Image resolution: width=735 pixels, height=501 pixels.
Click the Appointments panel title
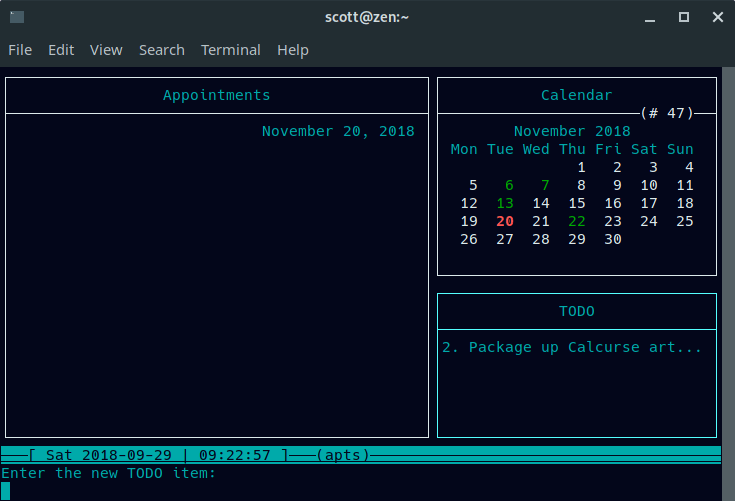tap(217, 95)
